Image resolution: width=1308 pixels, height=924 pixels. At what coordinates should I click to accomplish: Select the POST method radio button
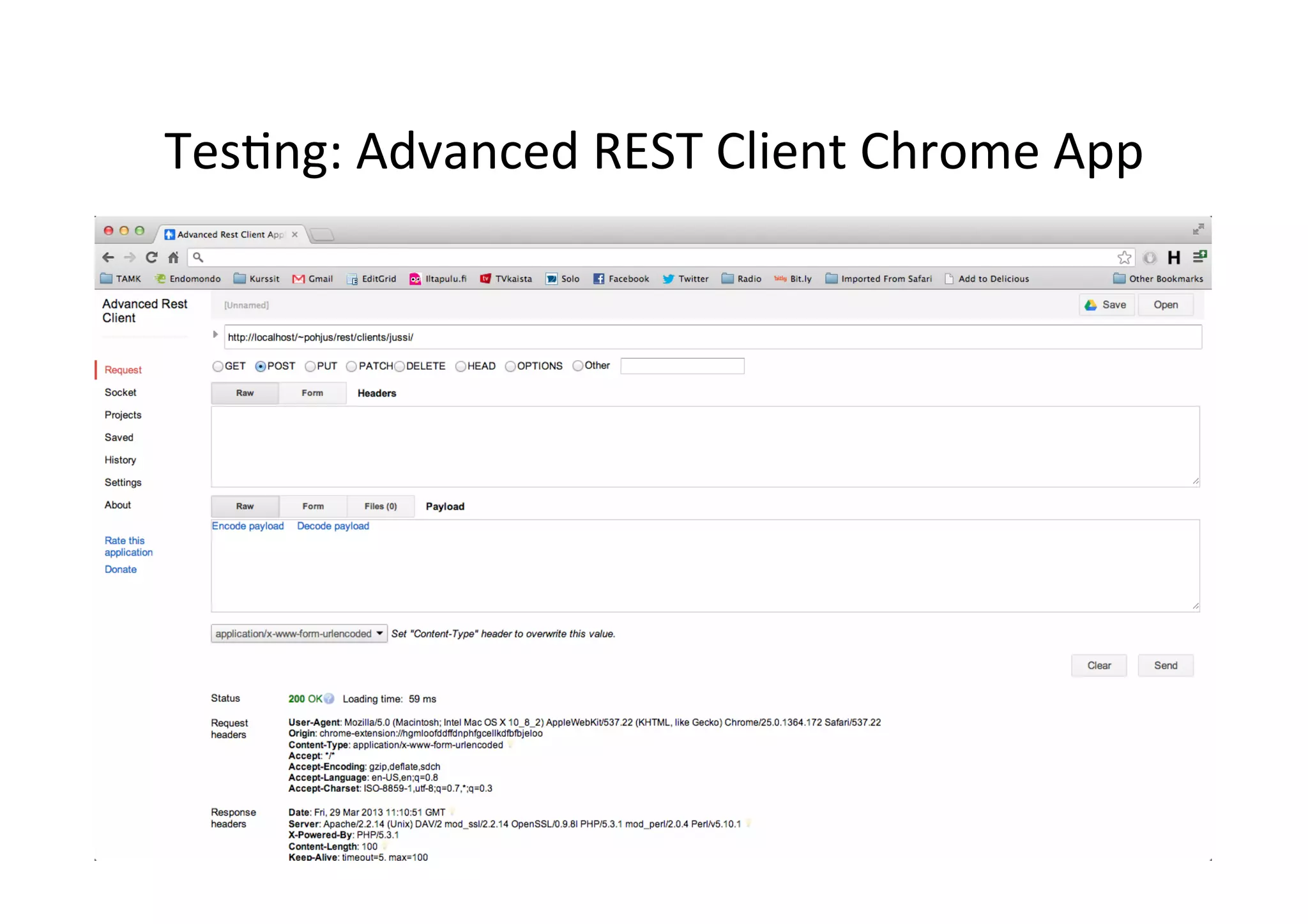(x=261, y=366)
